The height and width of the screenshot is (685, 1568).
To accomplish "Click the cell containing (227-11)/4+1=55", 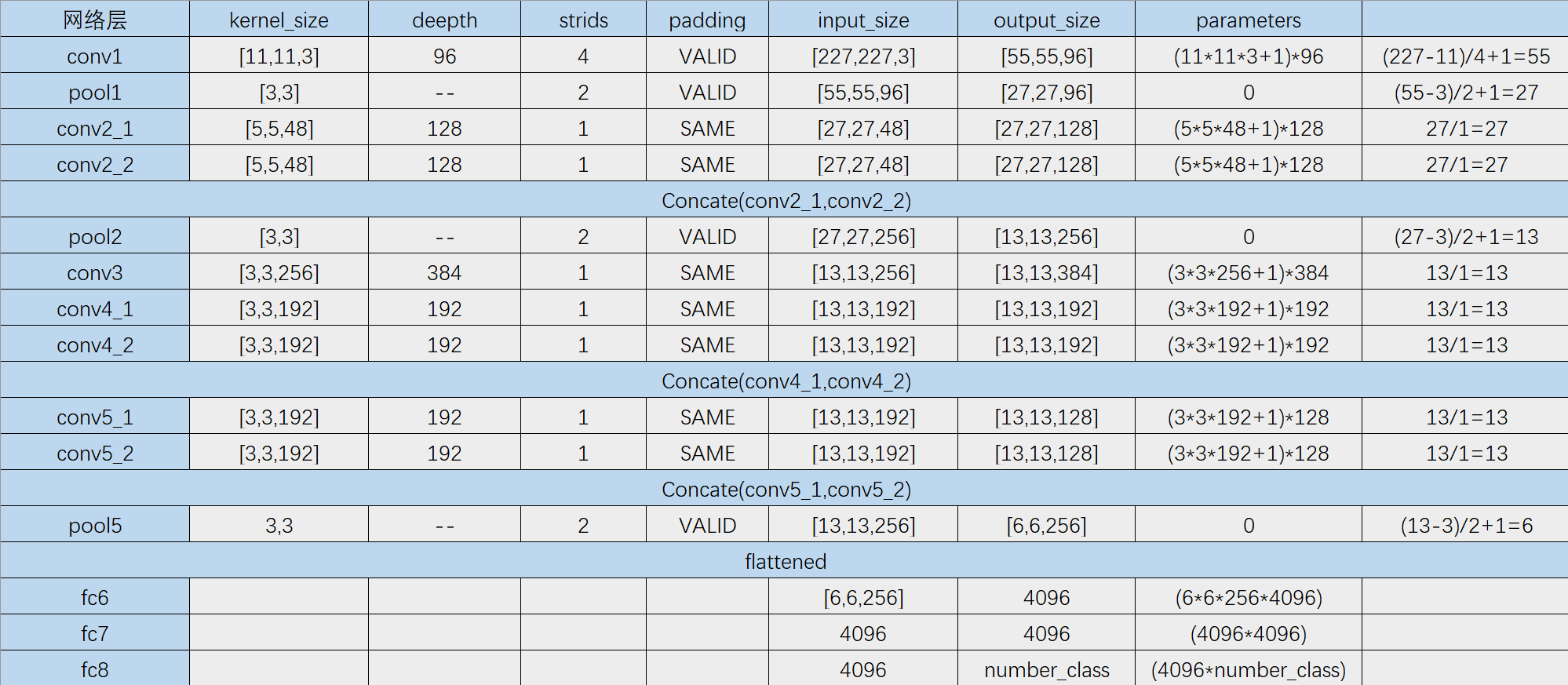I will pyautogui.click(x=1465, y=56).
